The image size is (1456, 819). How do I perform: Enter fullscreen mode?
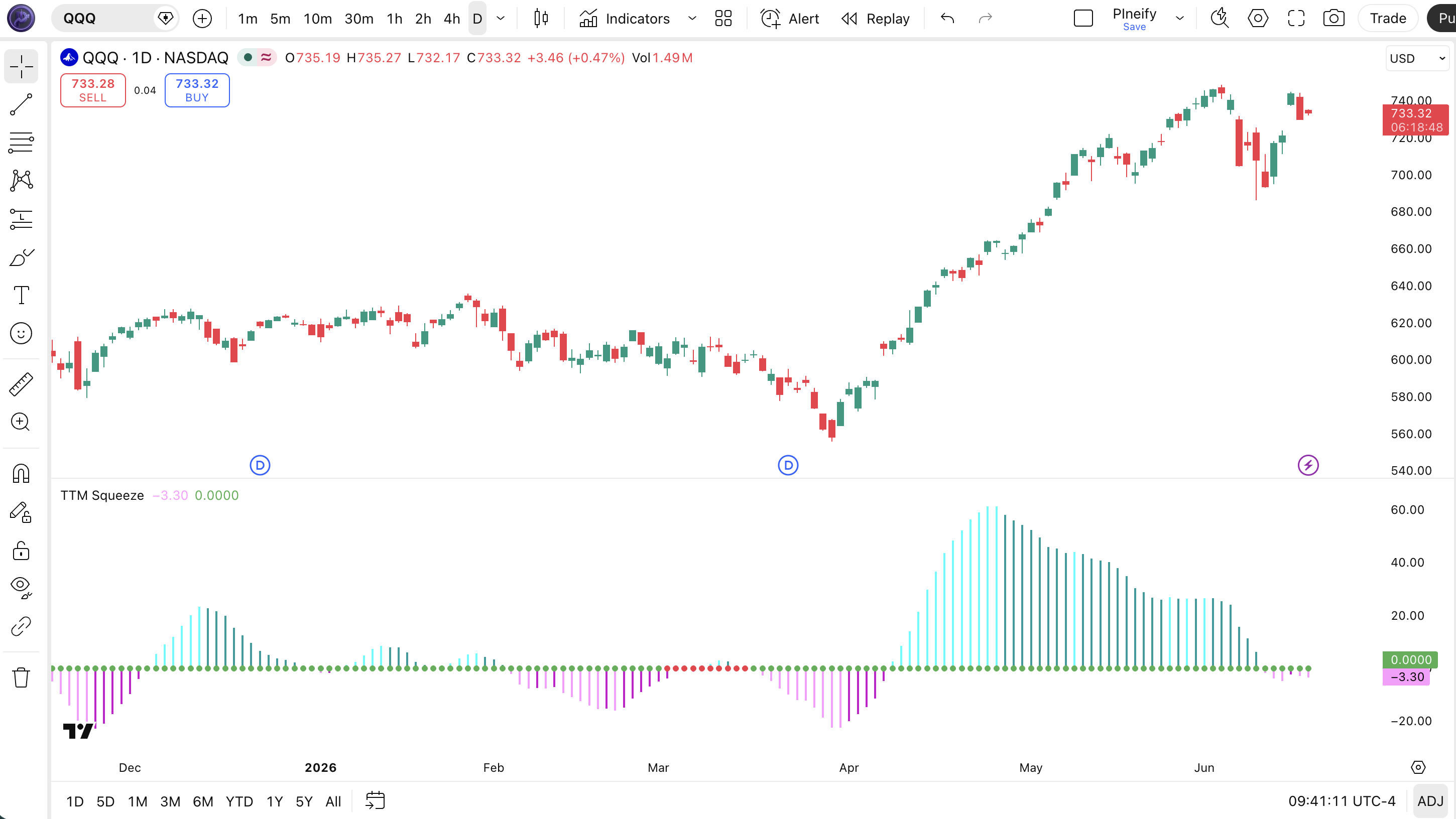(x=1295, y=19)
